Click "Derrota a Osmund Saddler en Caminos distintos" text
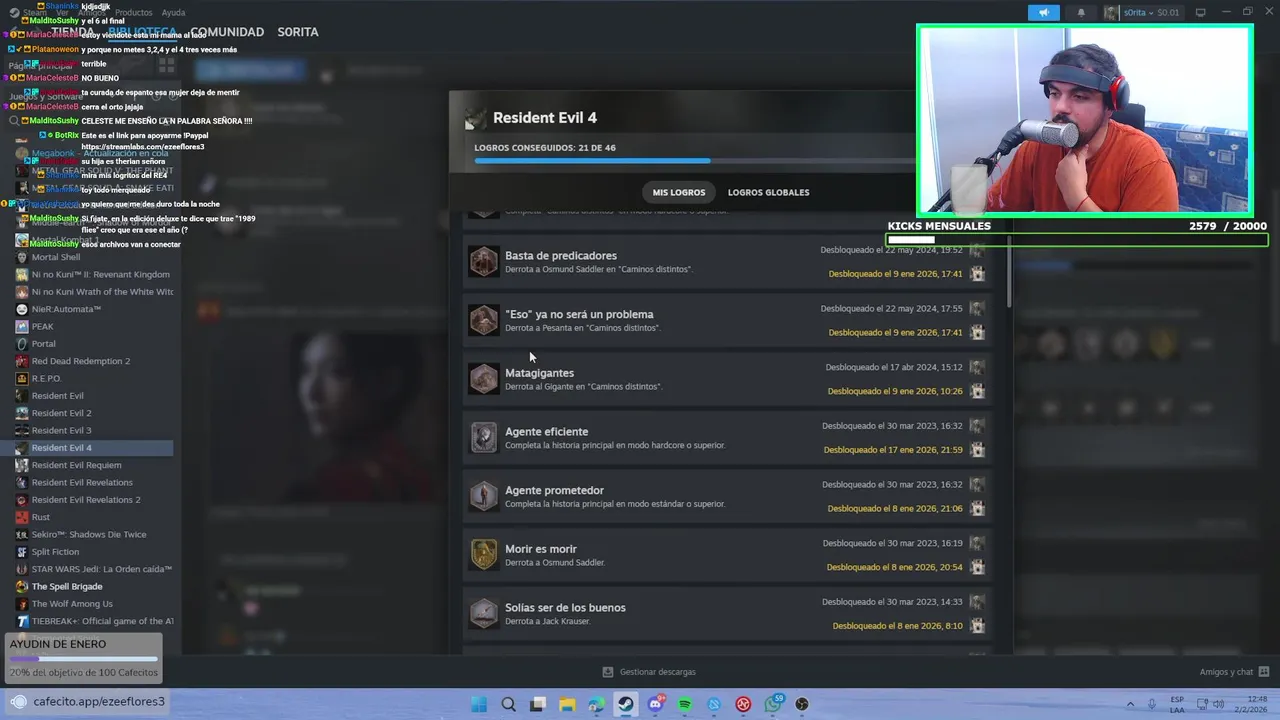1280x720 pixels. (x=598, y=269)
